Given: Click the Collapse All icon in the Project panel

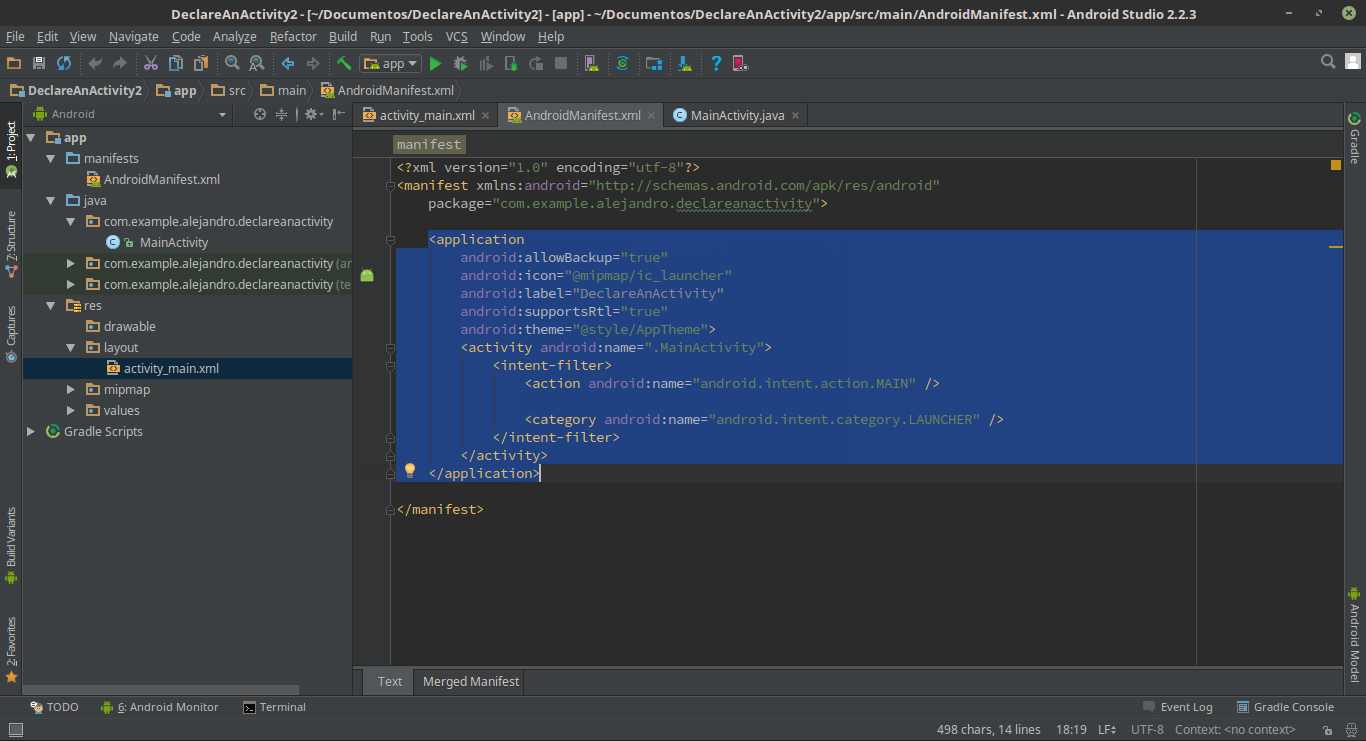Looking at the screenshot, I should (281, 114).
